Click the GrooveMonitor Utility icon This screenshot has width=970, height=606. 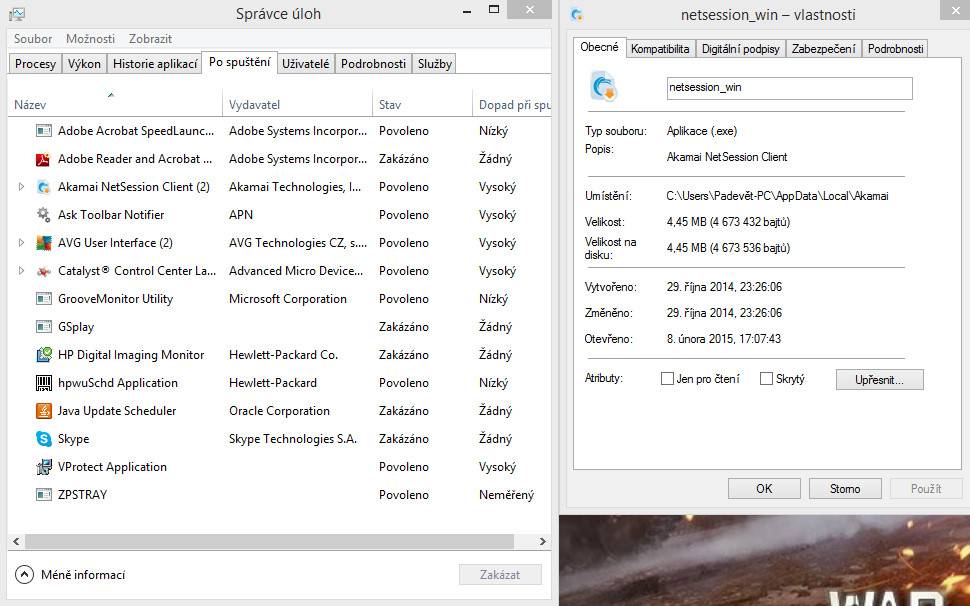click(43, 299)
